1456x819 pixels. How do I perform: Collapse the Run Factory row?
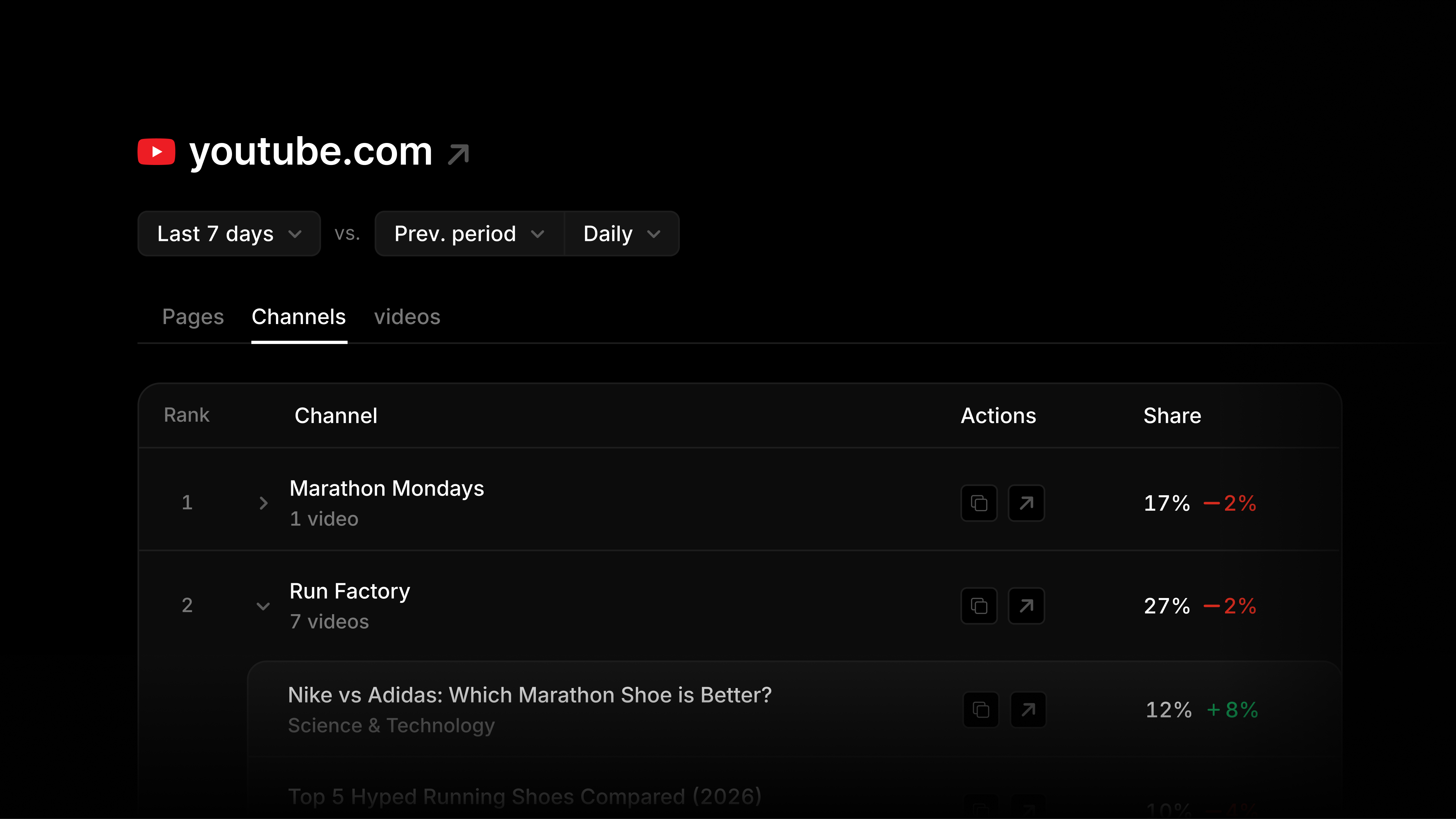[263, 607]
